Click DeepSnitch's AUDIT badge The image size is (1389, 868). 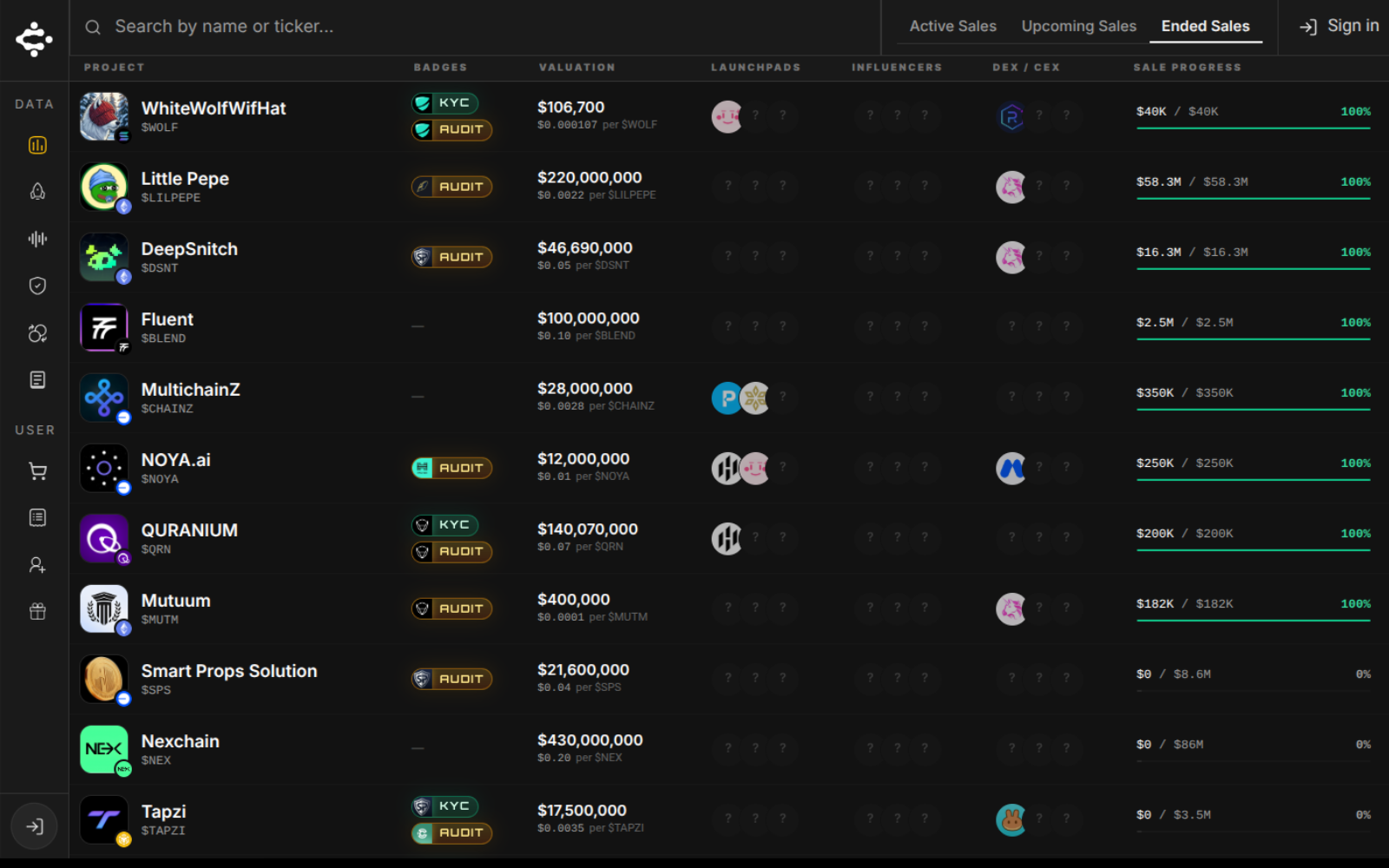451,257
